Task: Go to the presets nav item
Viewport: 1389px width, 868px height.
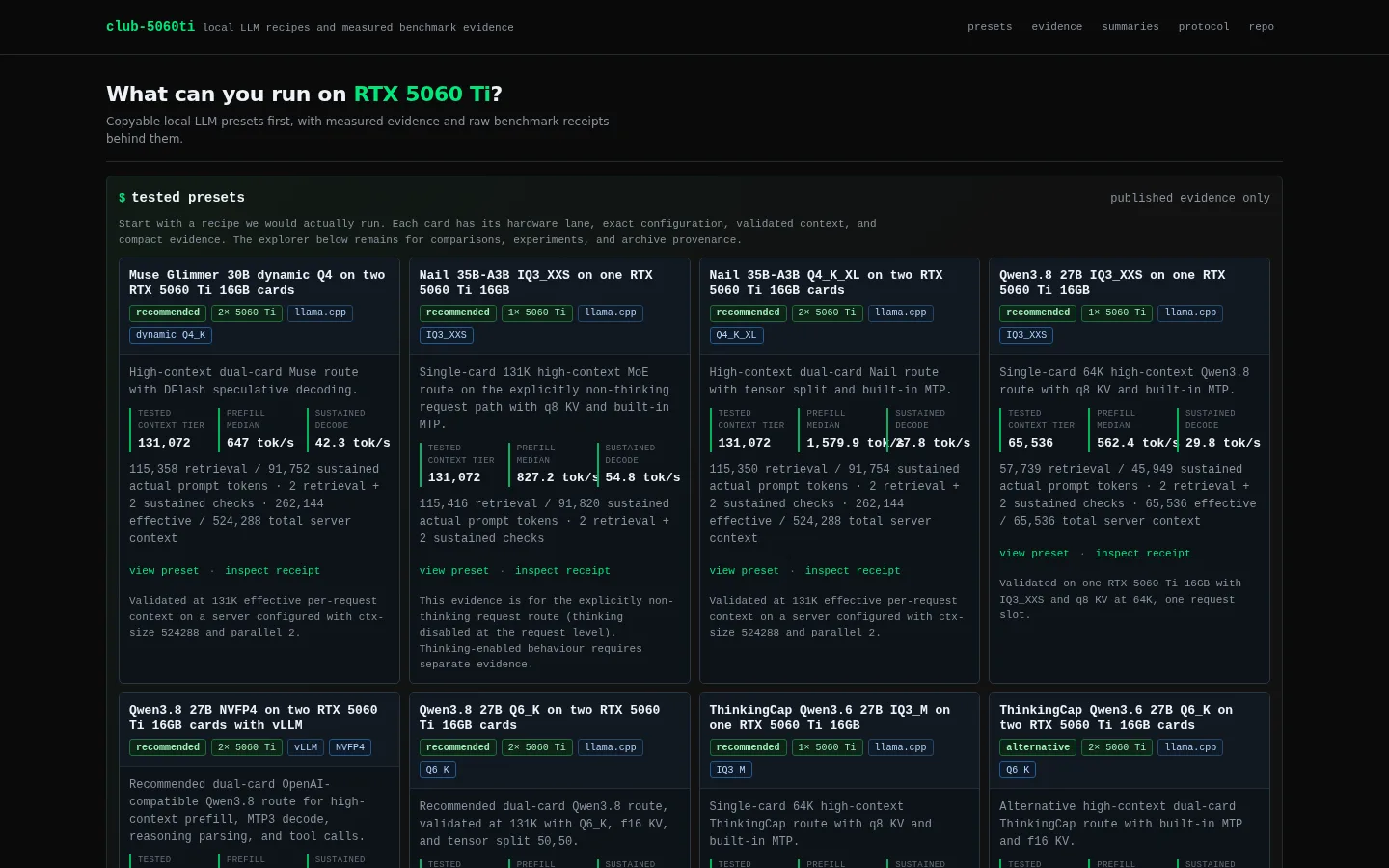Action: click(x=990, y=27)
